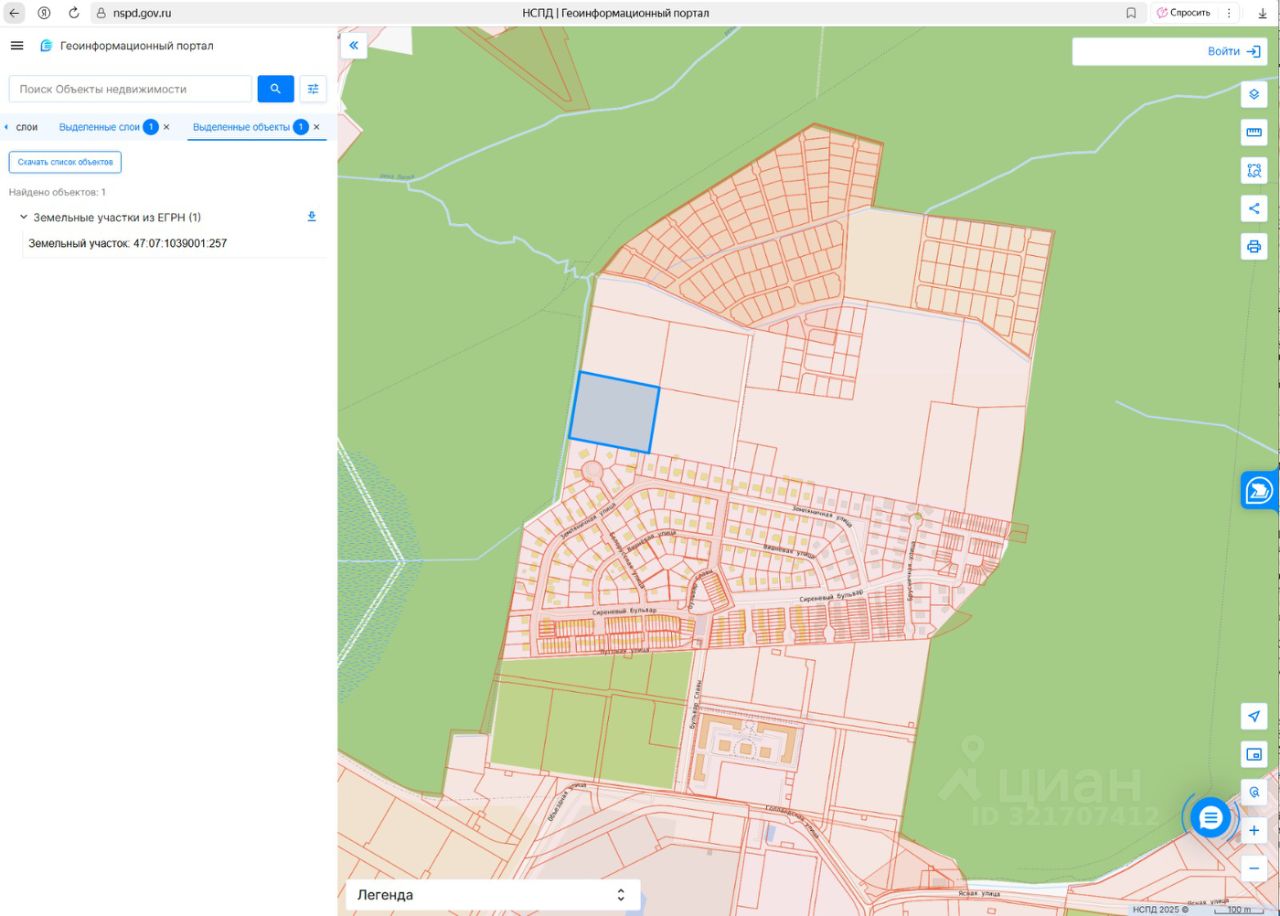Activate the ruler measurement tool
This screenshot has width=1280, height=916.
(1254, 132)
